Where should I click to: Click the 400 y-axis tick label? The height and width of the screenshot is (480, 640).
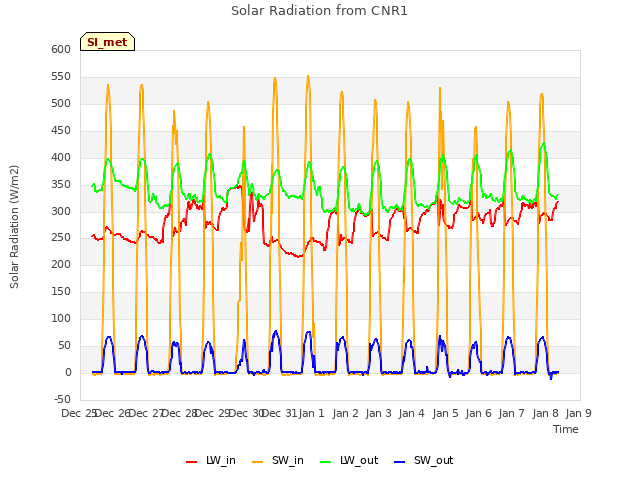coord(61,157)
